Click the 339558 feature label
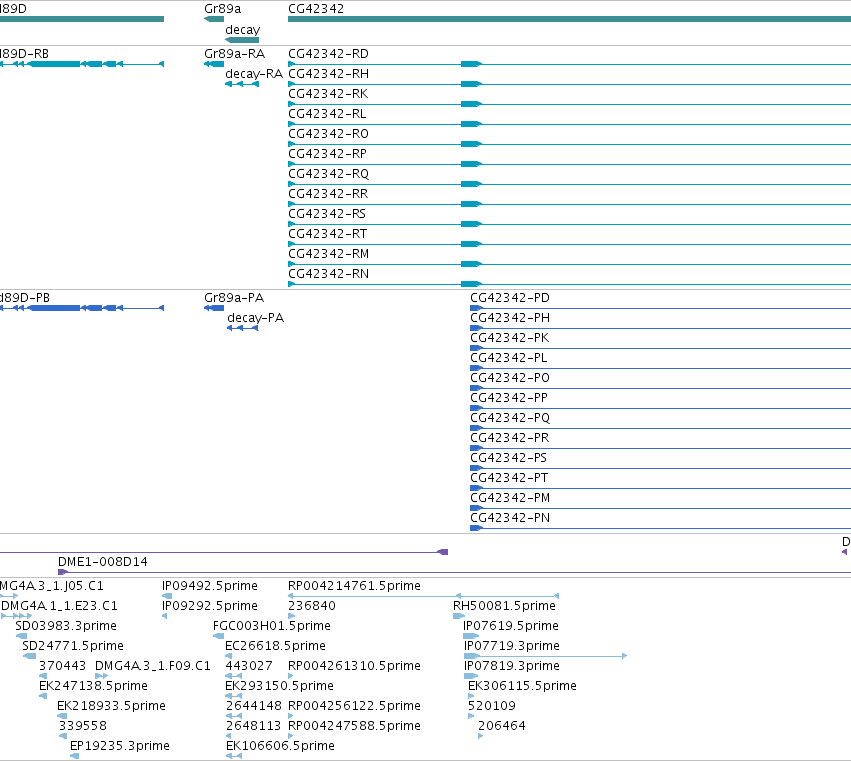The image size is (851, 761). click(x=82, y=726)
